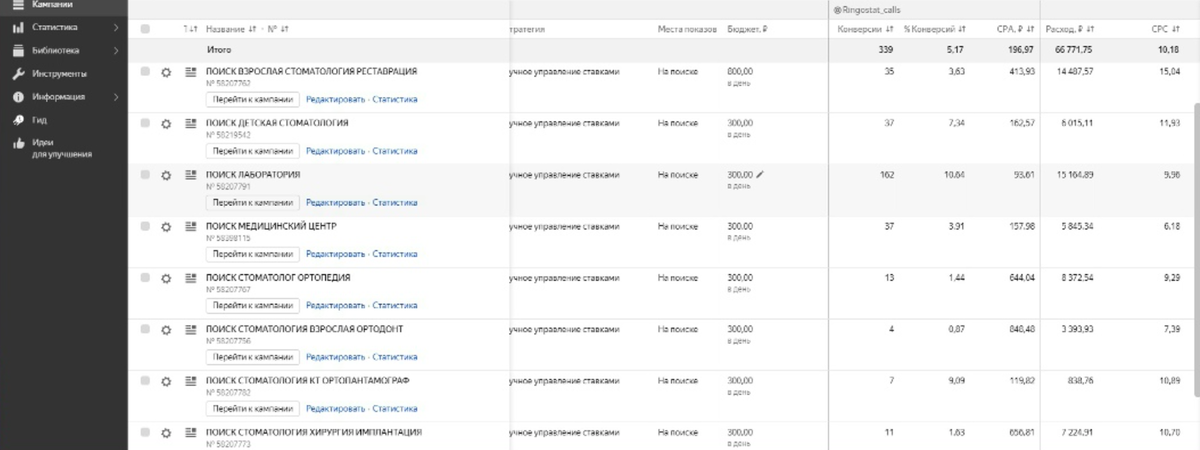Open settings gear for ПОИСК ЛАБОРАТОРИЯ campaign
The height and width of the screenshot is (450, 1200).
tap(167, 175)
